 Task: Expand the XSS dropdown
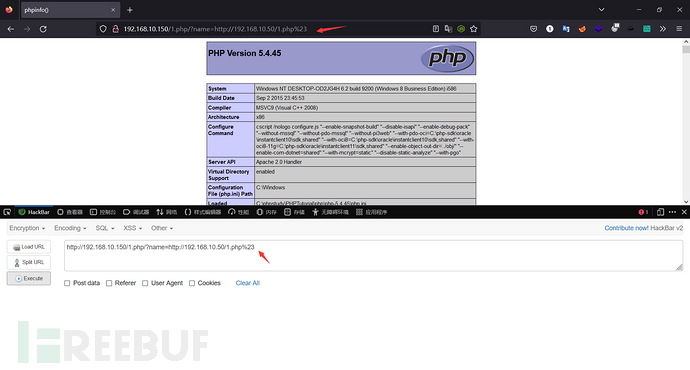point(133,228)
